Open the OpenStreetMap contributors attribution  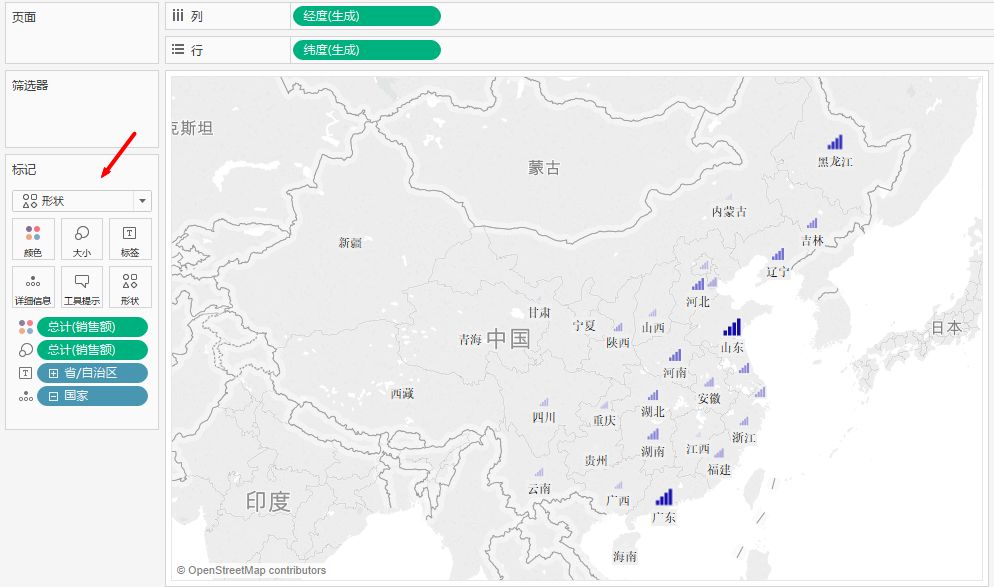coord(252,570)
